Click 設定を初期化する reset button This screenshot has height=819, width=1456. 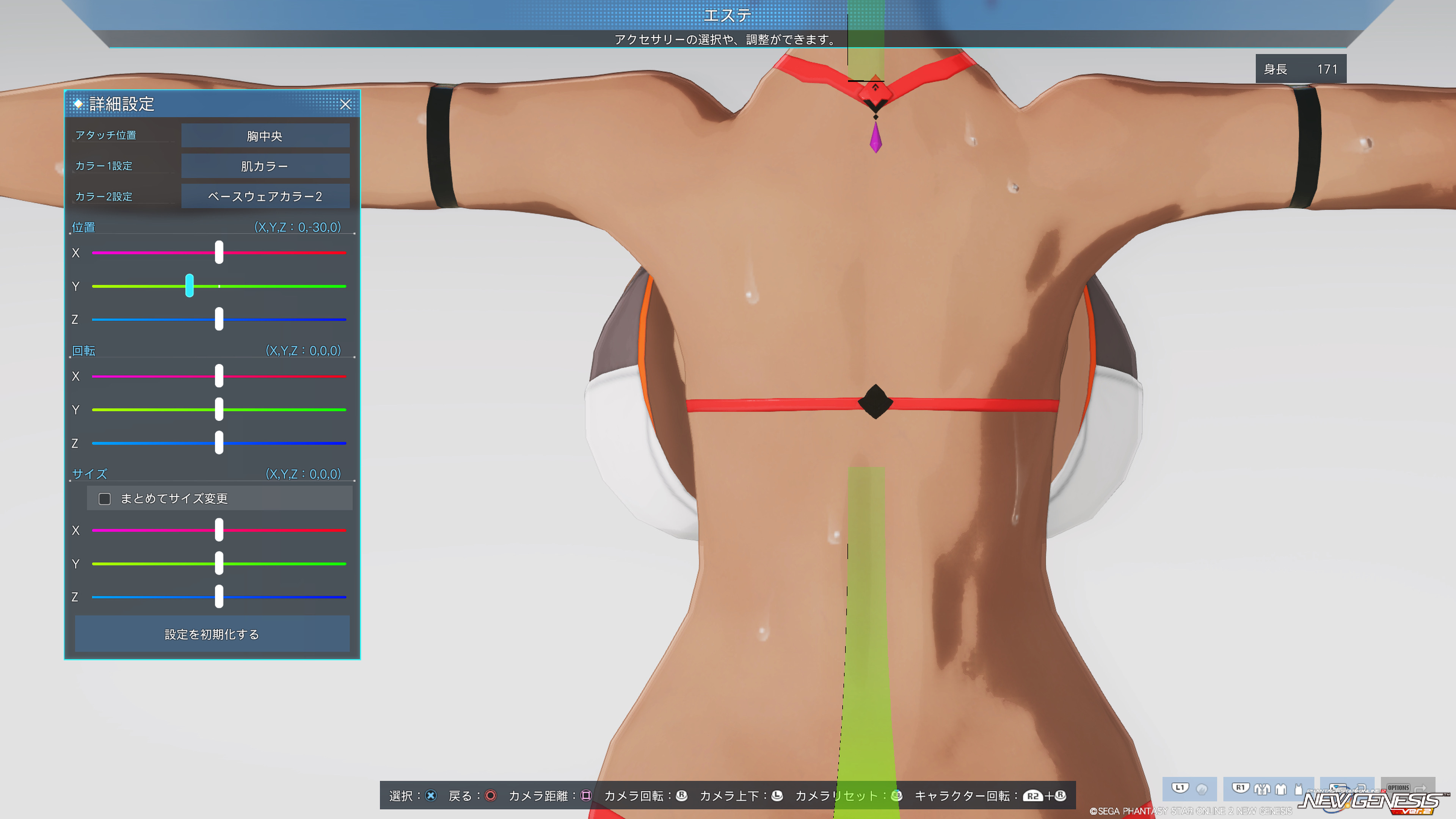212,634
